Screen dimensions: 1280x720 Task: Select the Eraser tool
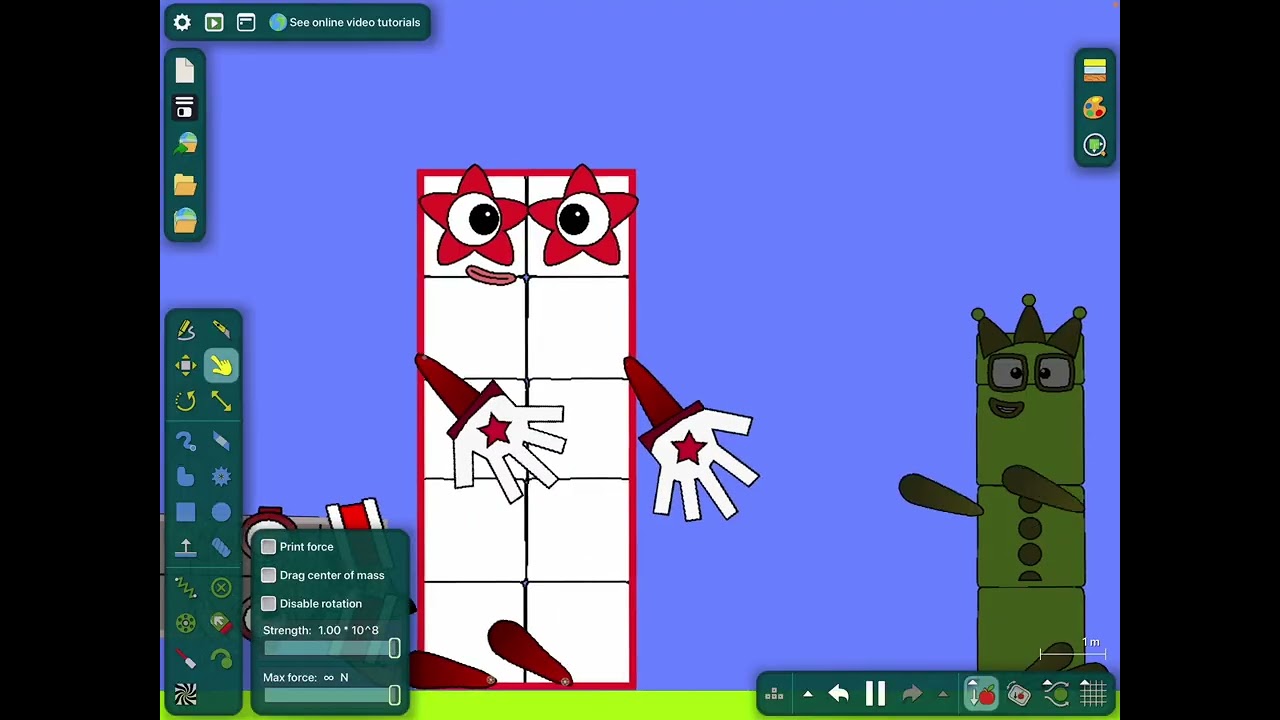point(221,548)
